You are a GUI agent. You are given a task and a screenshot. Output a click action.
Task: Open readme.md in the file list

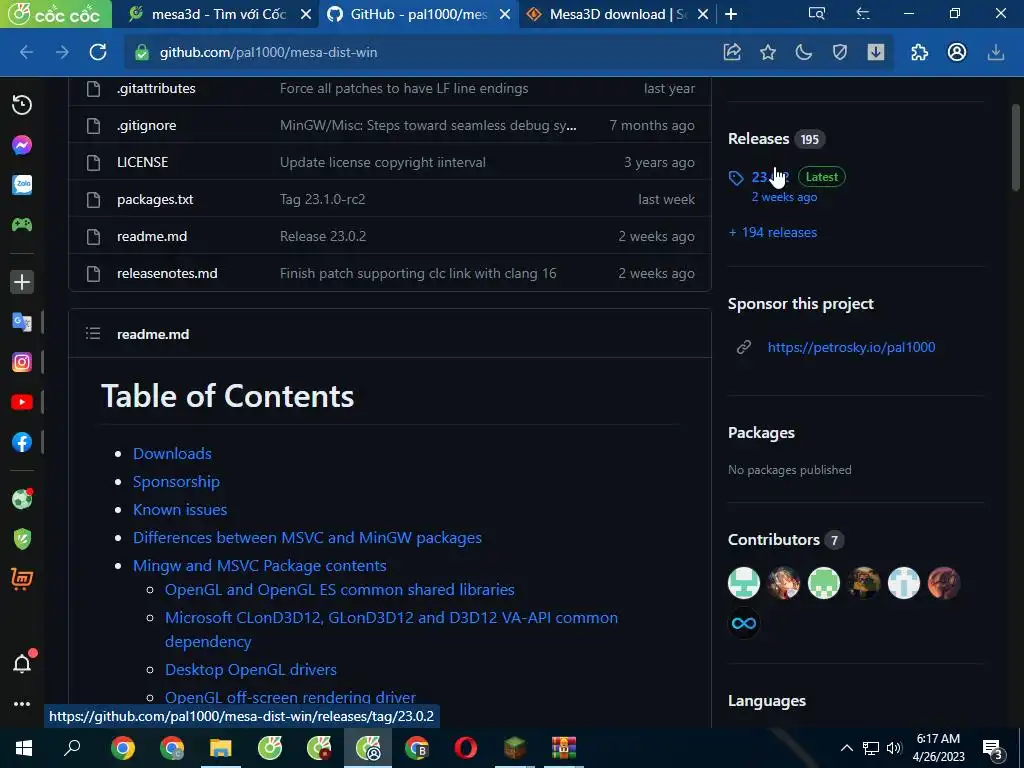coord(152,236)
